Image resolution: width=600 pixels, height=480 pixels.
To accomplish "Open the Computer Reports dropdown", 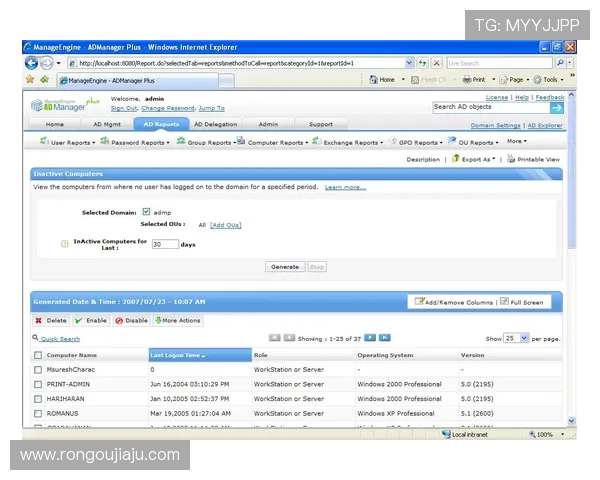I will point(272,142).
